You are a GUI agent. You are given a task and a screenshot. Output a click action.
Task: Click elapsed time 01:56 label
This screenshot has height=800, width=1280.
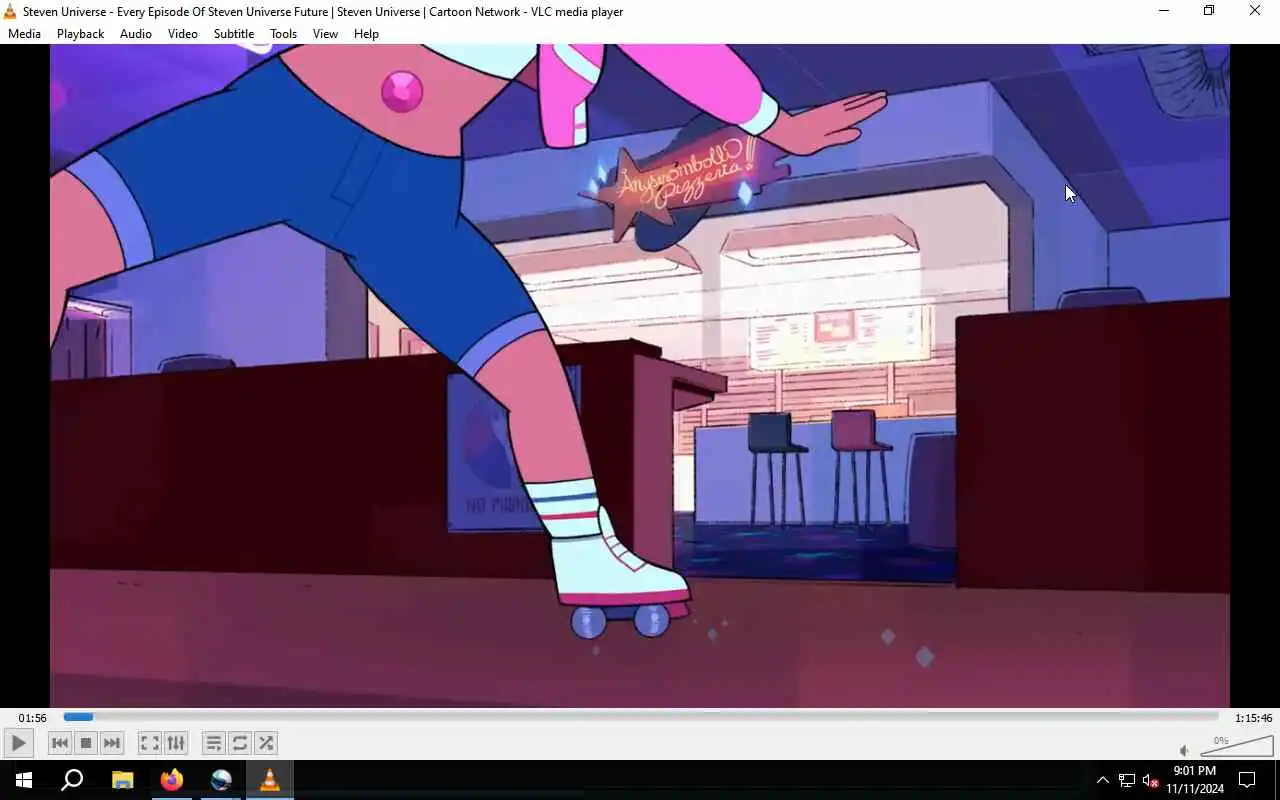coord(32,718)
